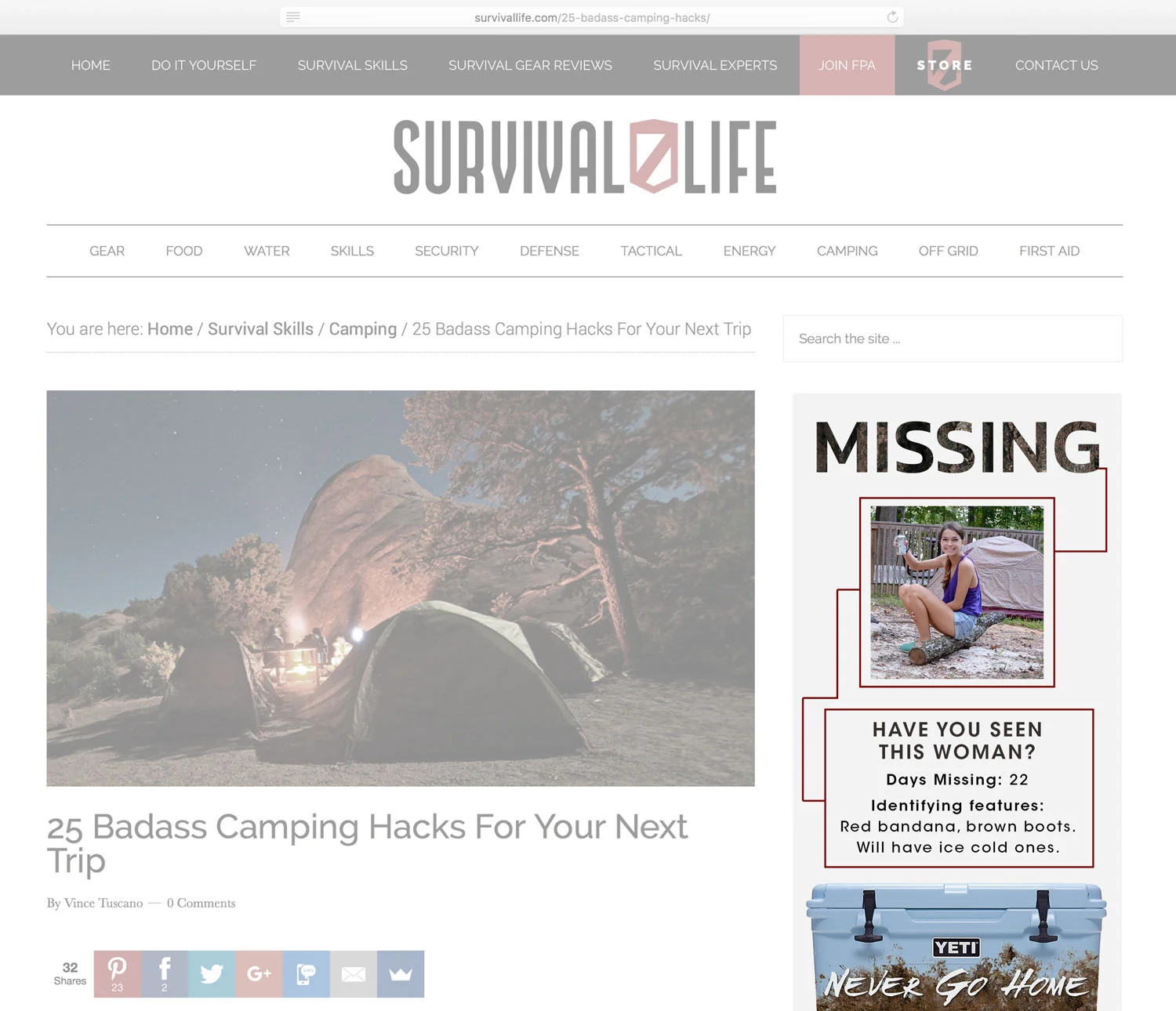Open Reader view icon in address bar
Viewport: 1176px width, 1011px height.
tap(293, 17)
